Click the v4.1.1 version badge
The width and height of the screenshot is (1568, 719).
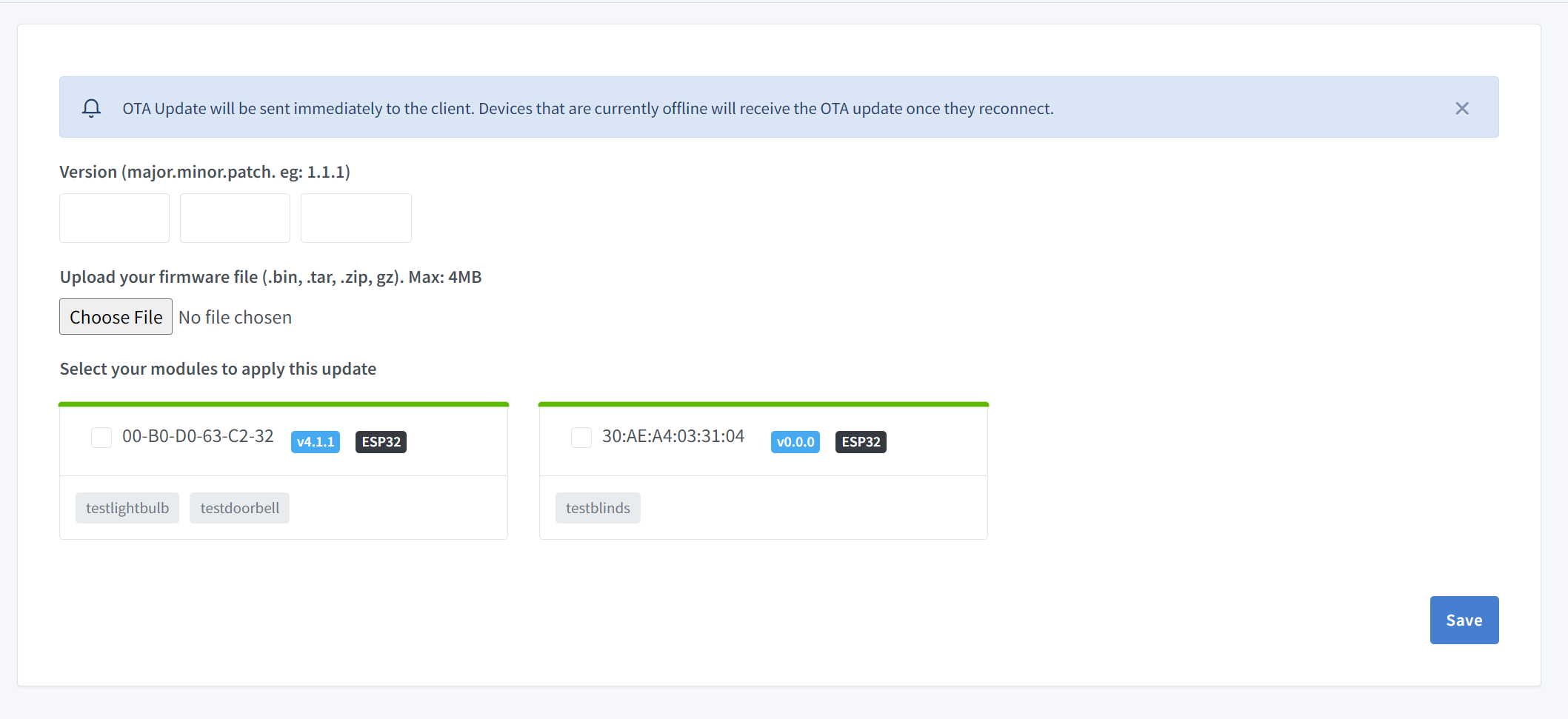[315, 442]
